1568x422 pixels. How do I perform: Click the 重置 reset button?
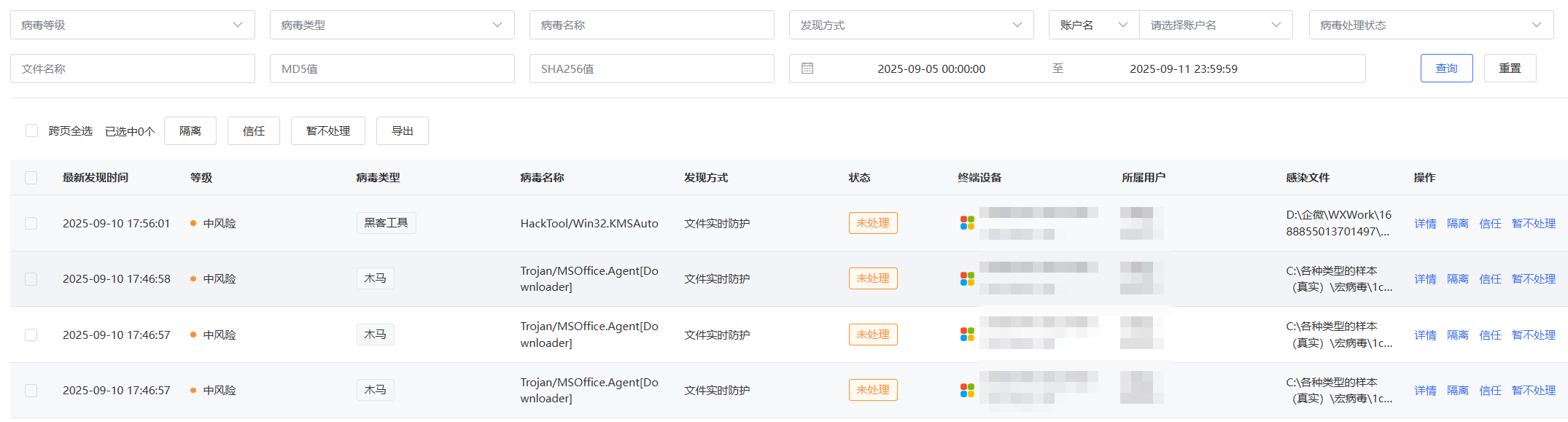[x=1510, y=69]
